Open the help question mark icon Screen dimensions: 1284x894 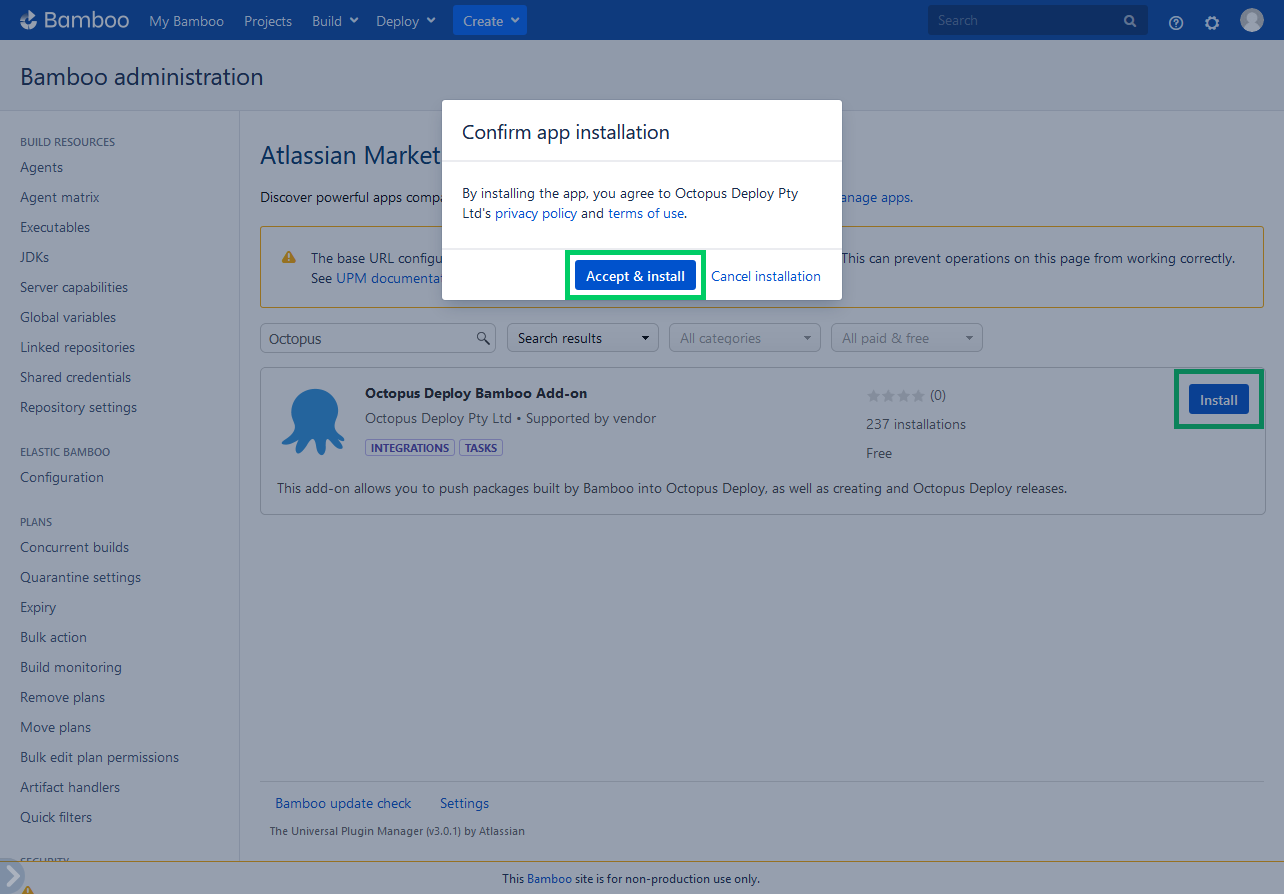click(x=1176, y=22)
